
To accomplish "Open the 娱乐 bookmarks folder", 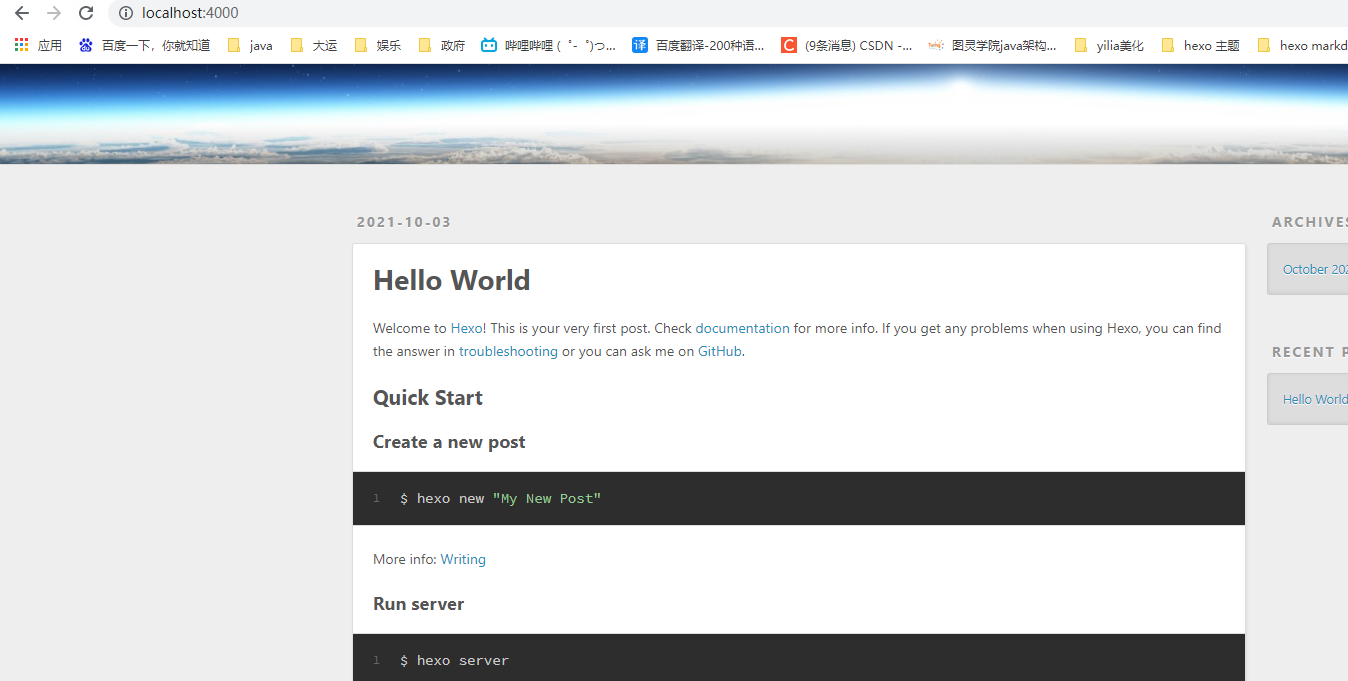I will [377, 45].
